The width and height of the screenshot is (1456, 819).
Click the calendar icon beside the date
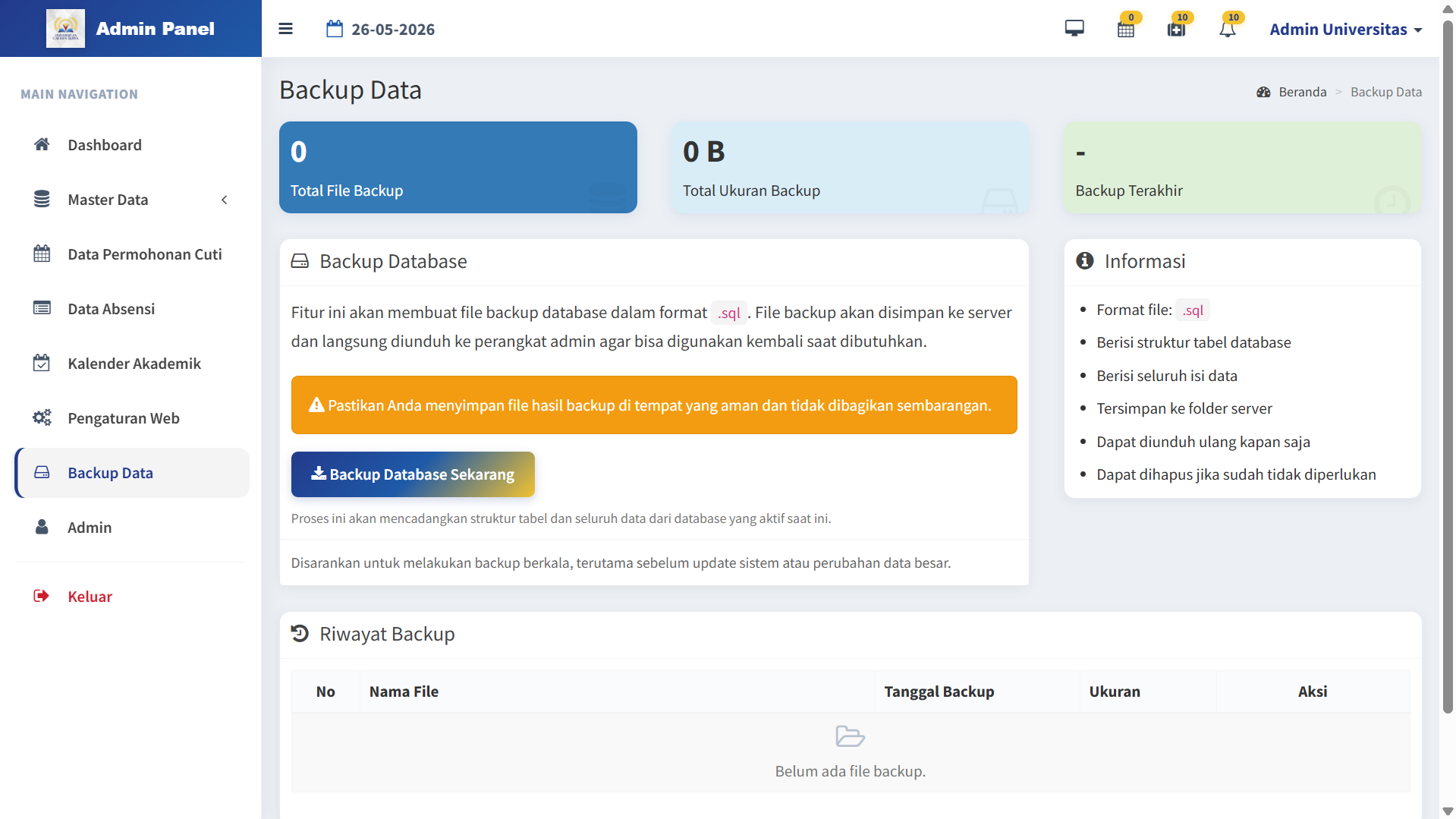tap(335, 29)
